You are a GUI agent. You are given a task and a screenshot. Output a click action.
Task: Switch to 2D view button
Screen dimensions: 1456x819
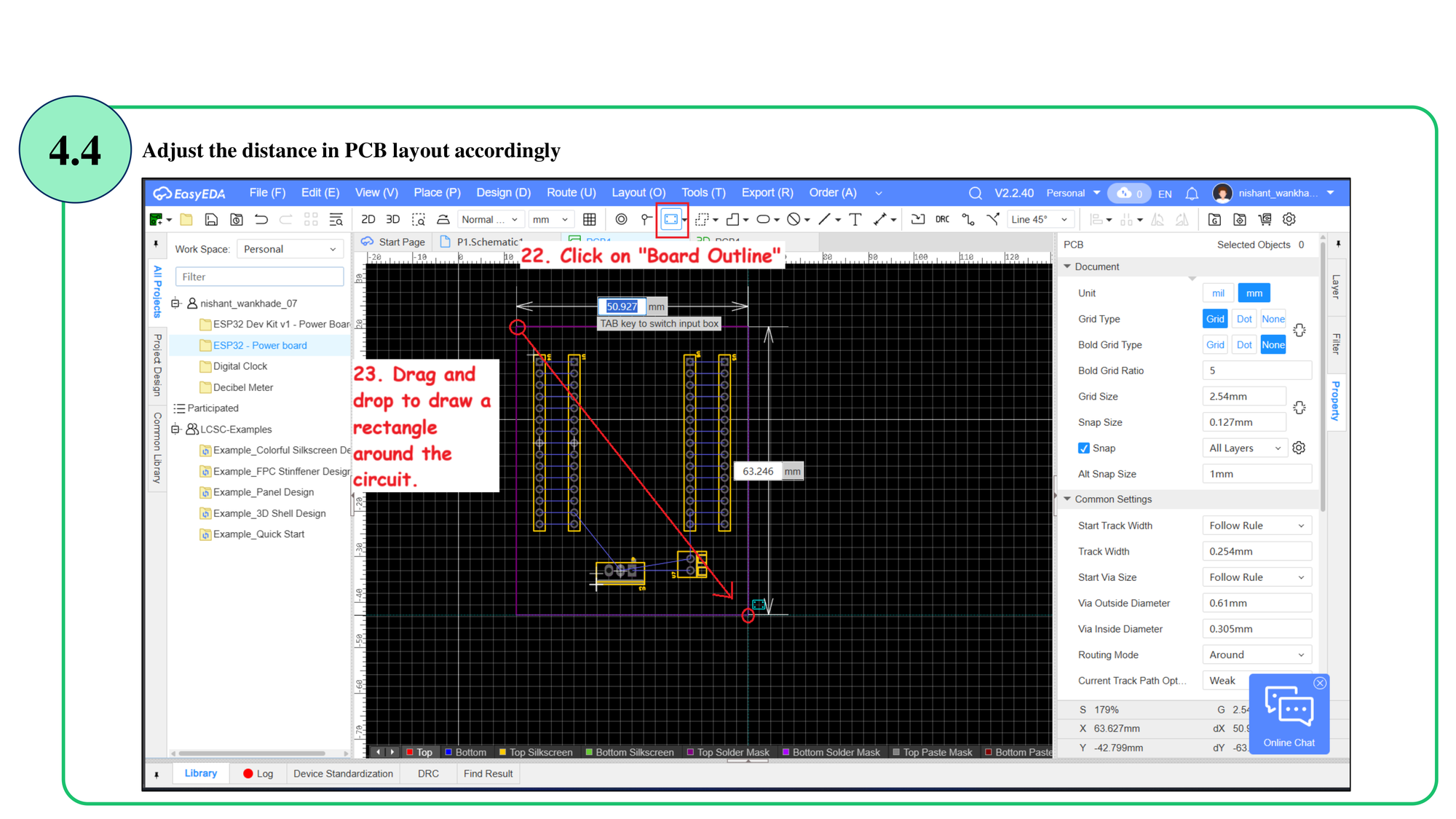(x=368, y=219)
